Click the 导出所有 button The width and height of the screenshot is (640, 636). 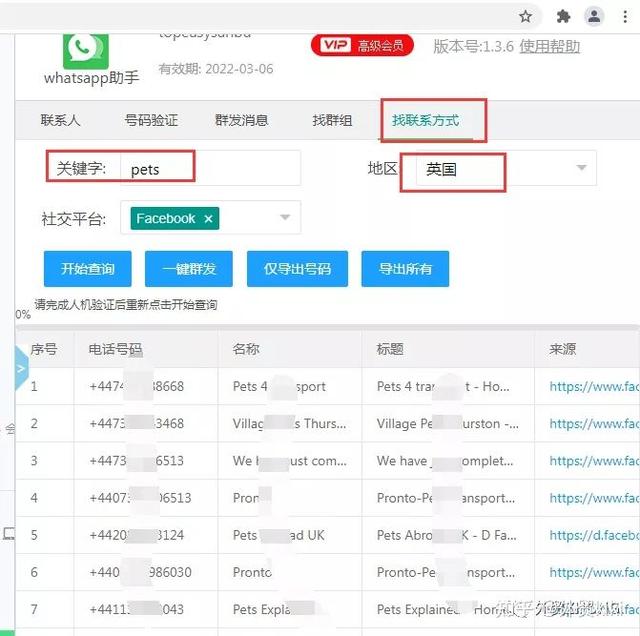click(x=405, y=269)
